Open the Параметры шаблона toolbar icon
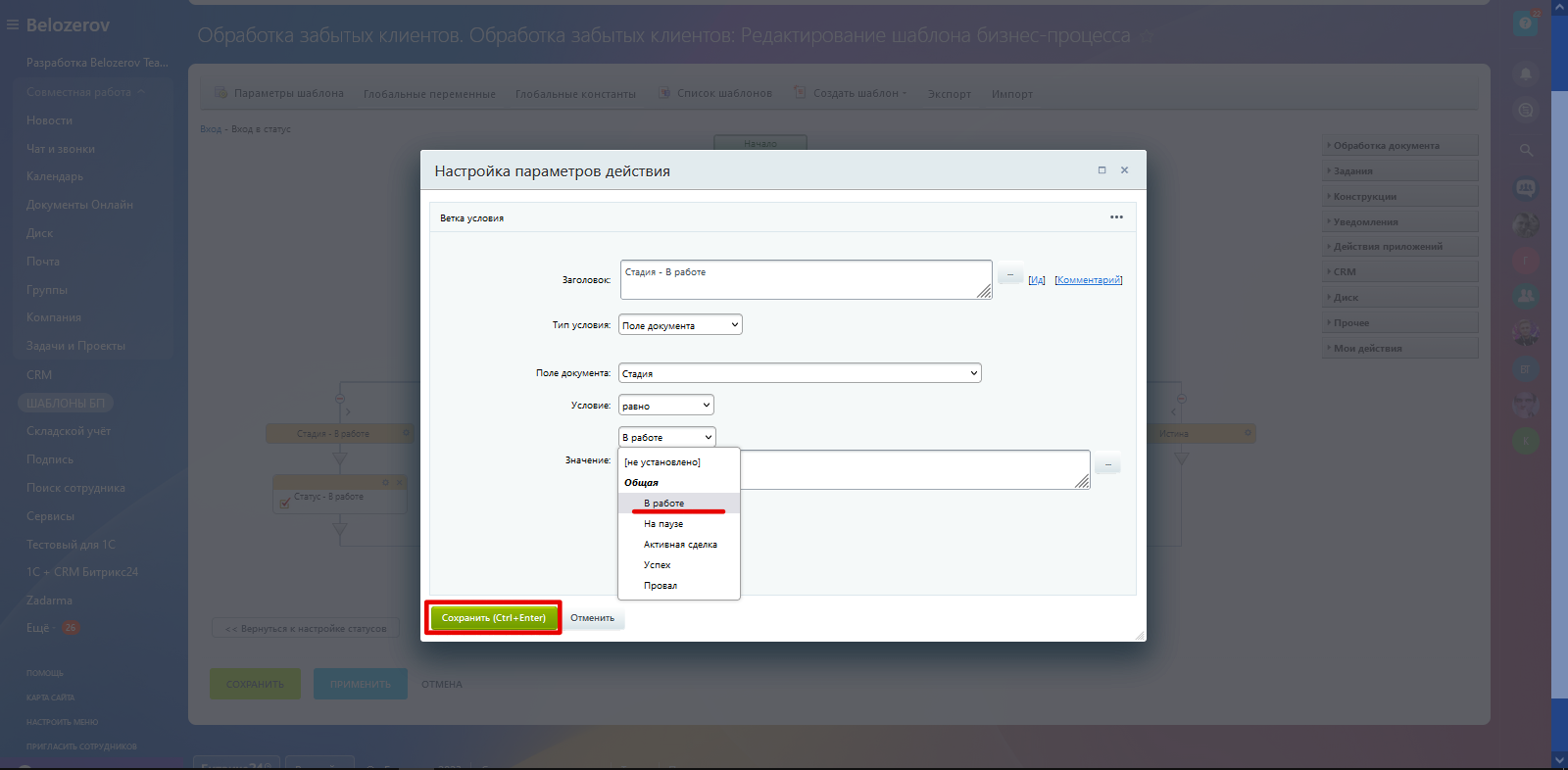Viewport: 1568px width, 770px height. (221, 93)
